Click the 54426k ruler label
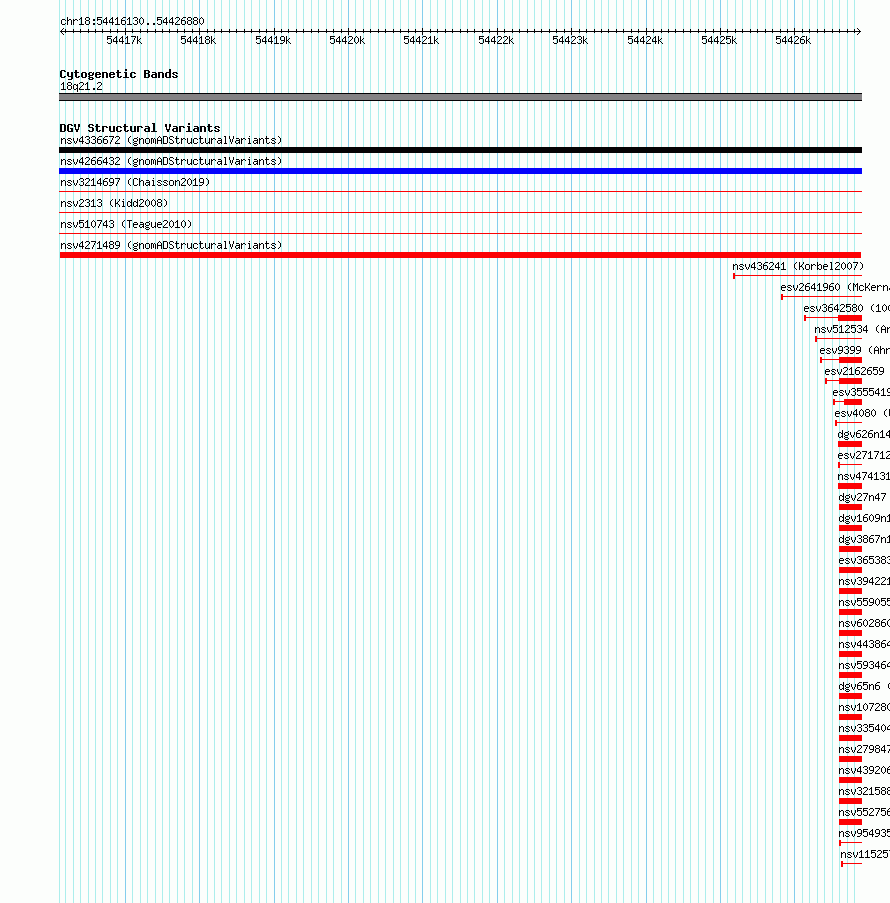Viewport: 890px width, 903px height. 793,40
